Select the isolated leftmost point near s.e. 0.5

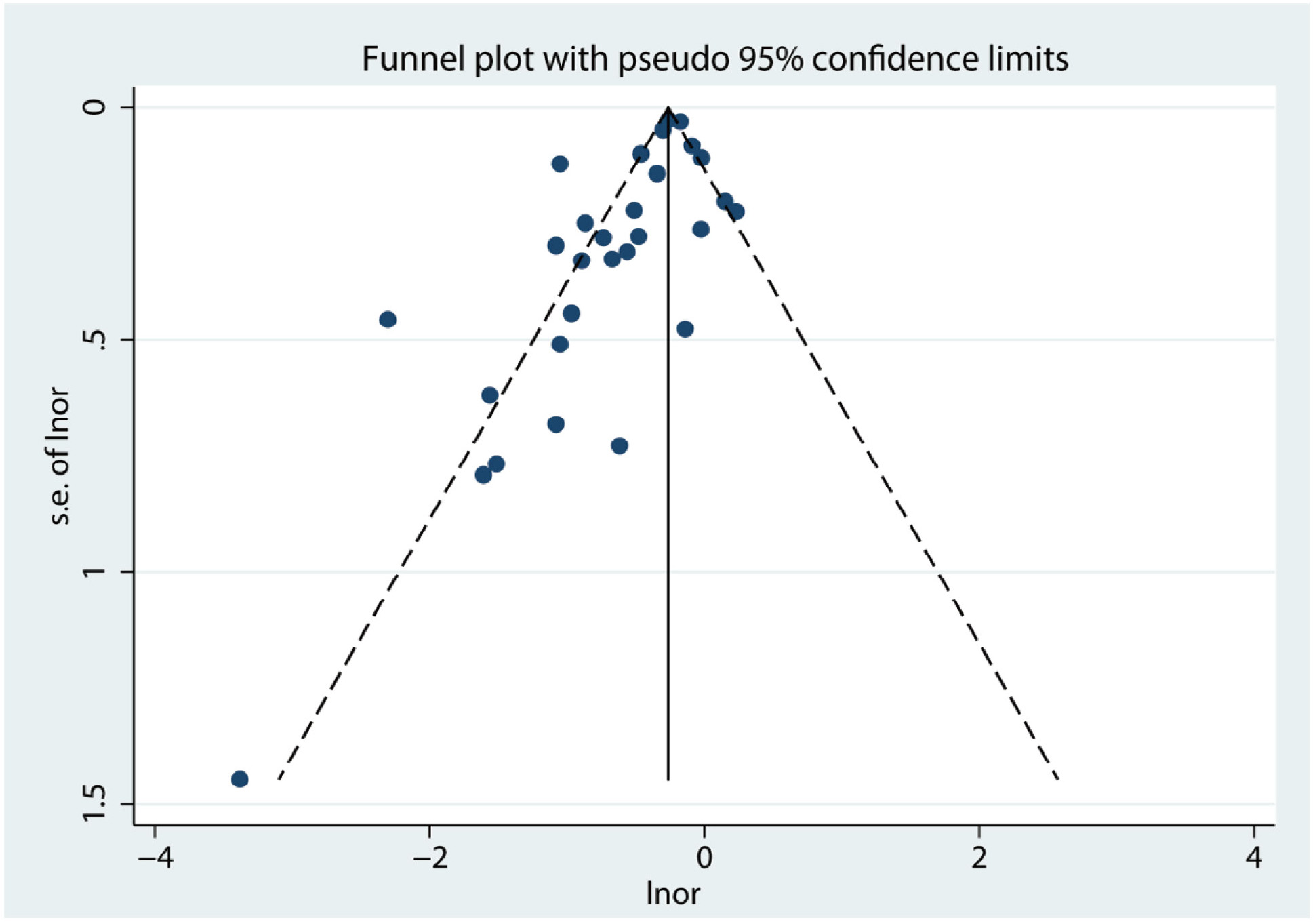388,319
